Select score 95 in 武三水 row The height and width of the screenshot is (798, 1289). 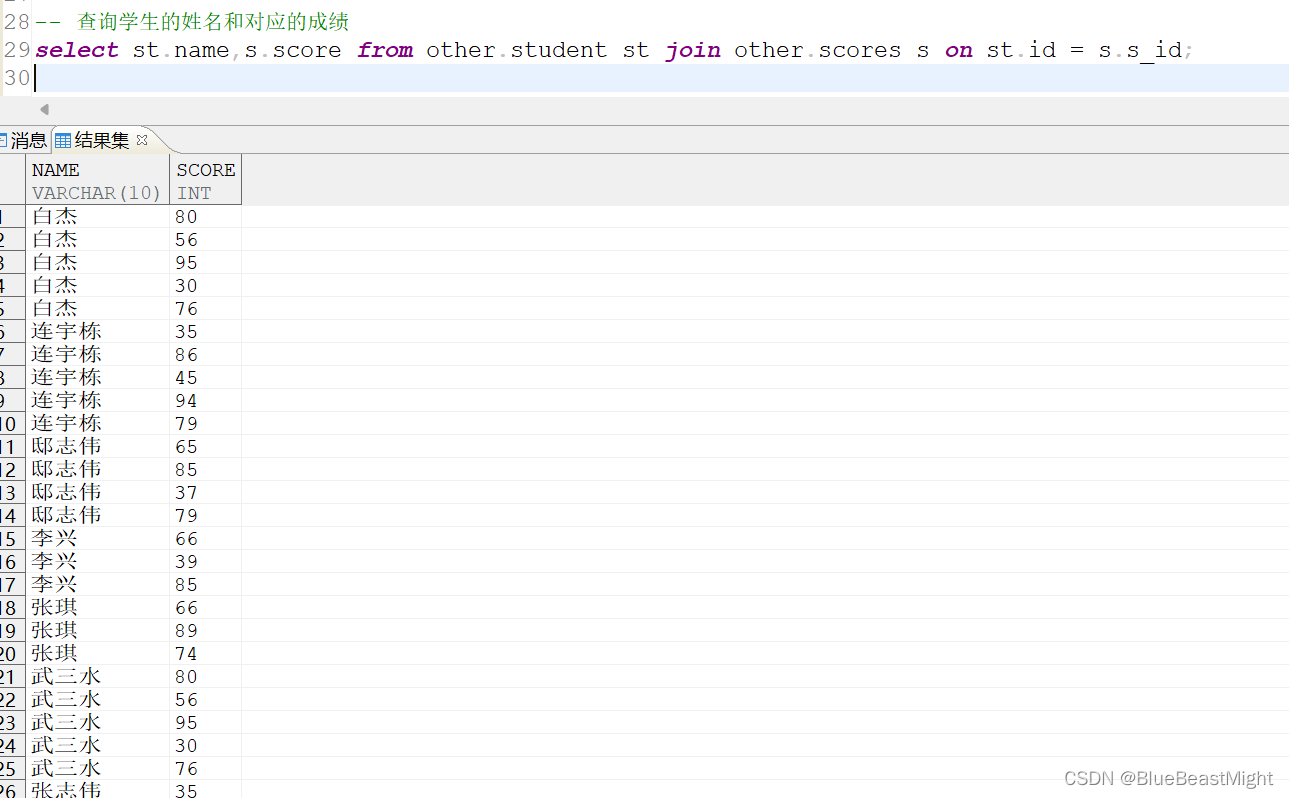[x=205, y=722]
